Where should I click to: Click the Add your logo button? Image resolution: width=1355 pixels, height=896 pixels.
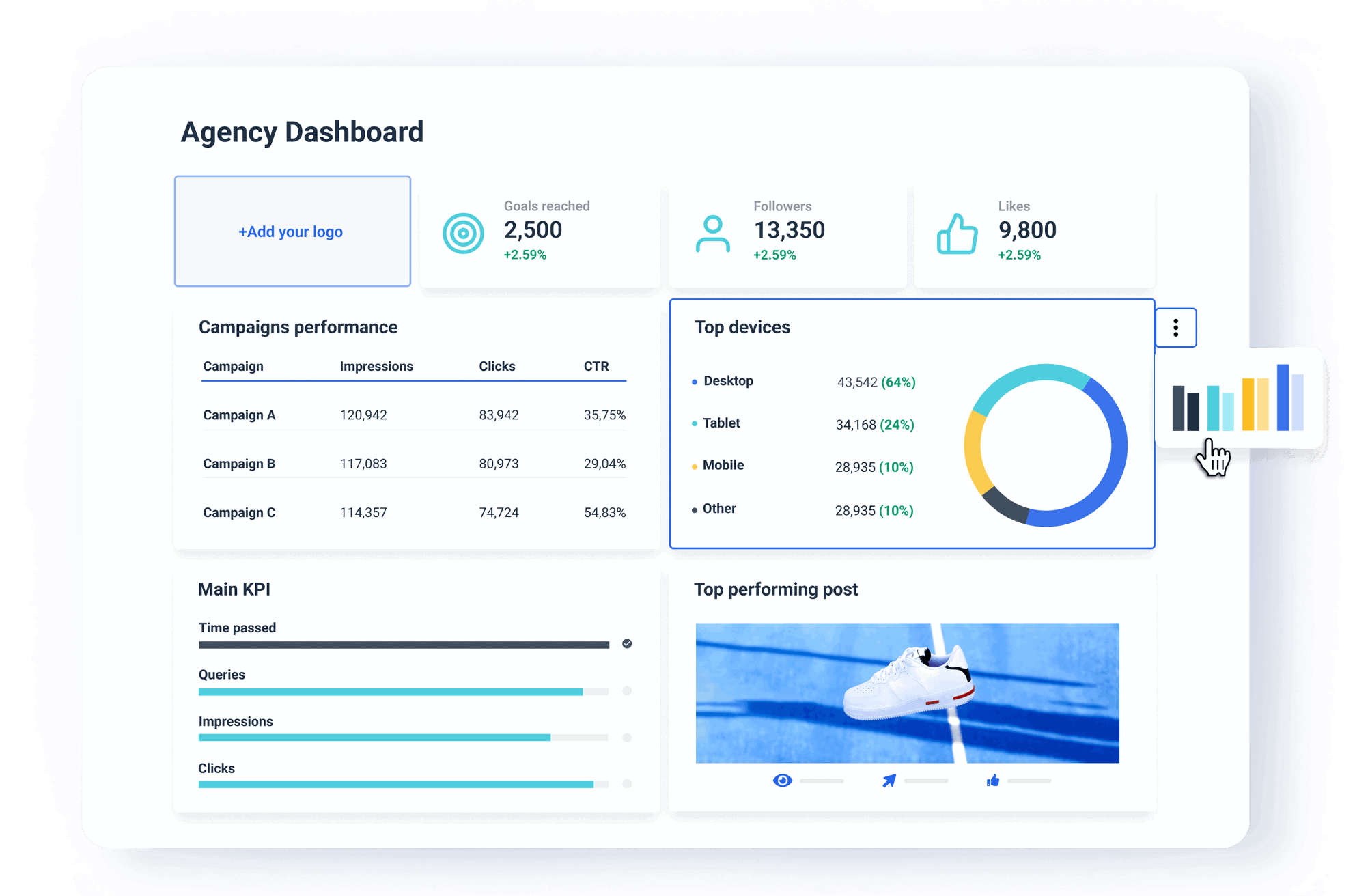pos(292,231)
